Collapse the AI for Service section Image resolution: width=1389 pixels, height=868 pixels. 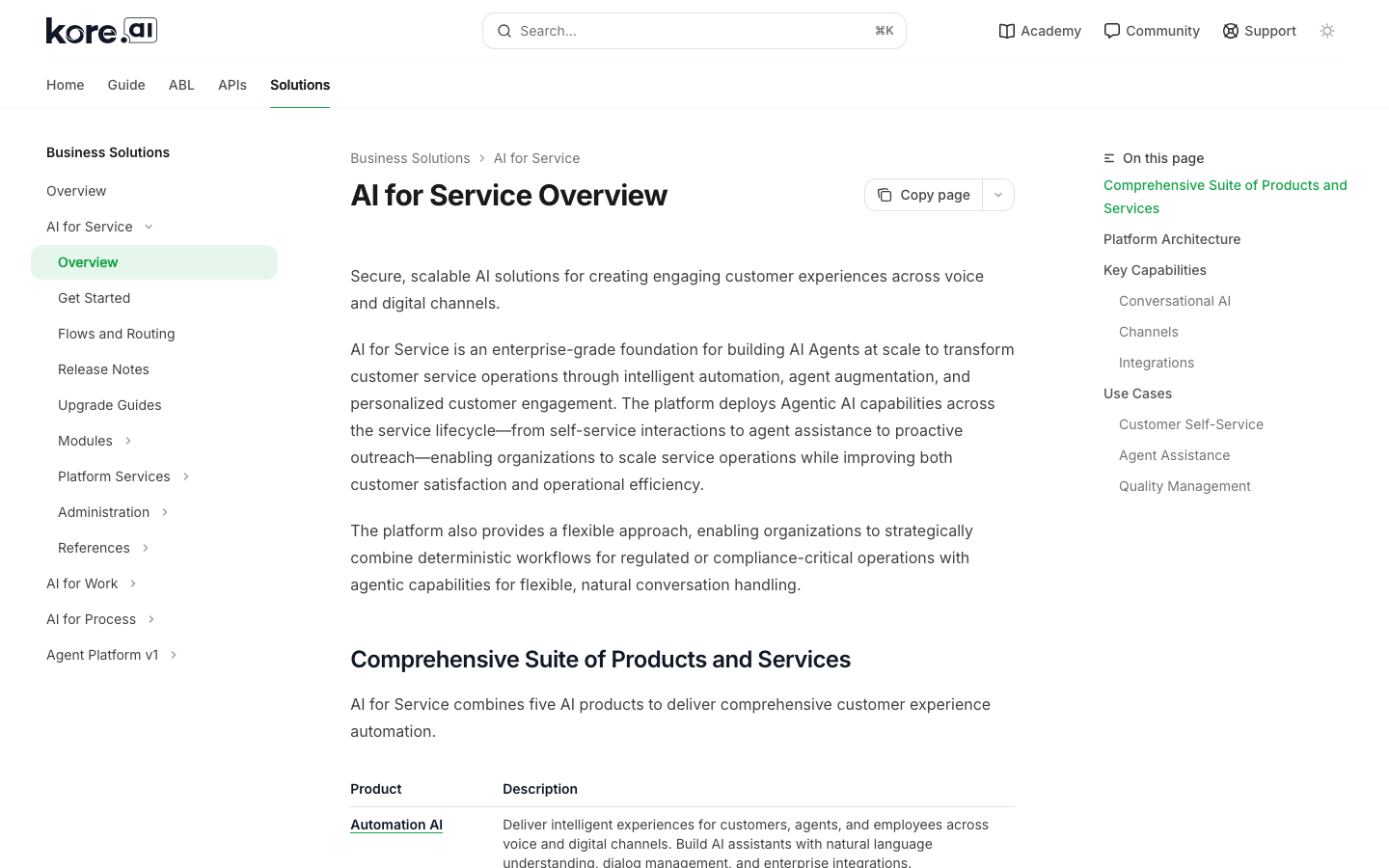click(x=149, y=227)
